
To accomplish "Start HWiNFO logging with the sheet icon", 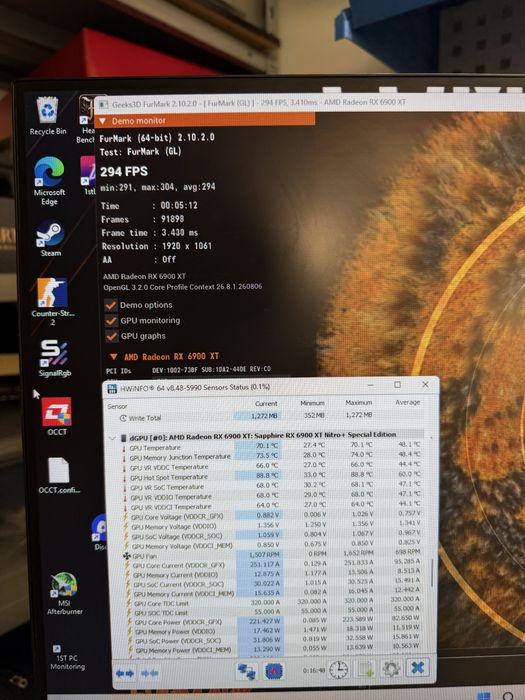I will [x=365, y=669].
